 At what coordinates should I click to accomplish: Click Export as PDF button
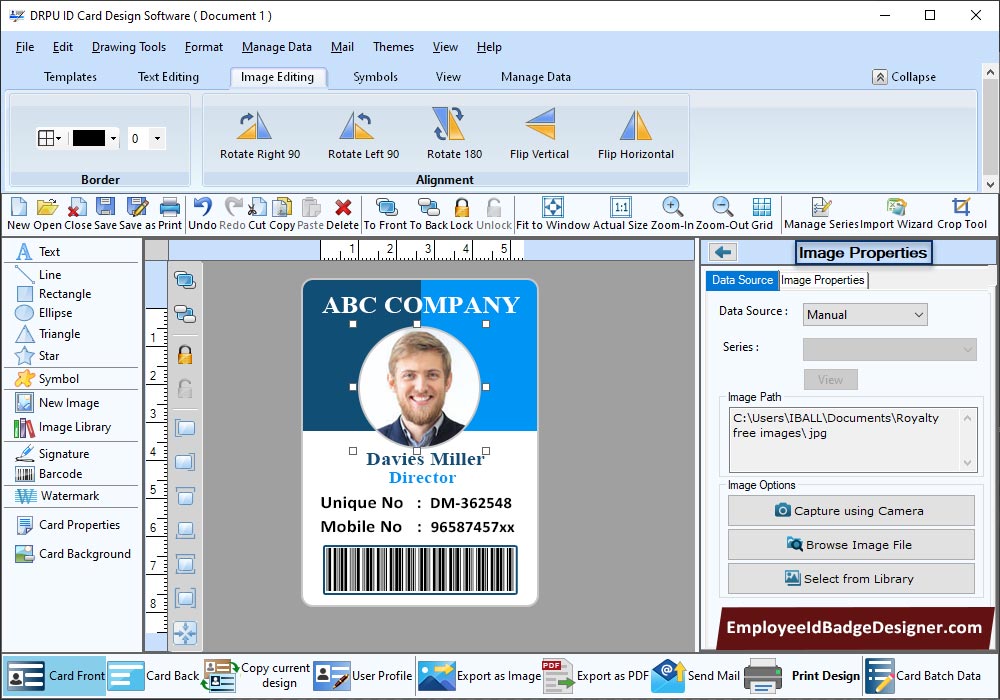click(x=595, y=676)
